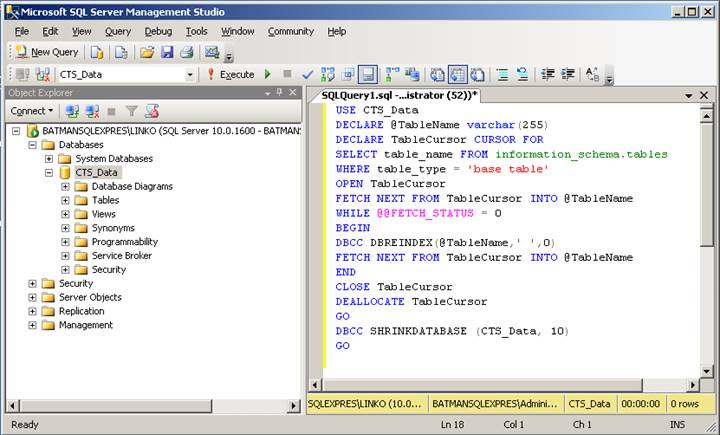720x435 pixels.
Task: Toggle IntelliSense Enabled button
Action: tap(368, 74)
